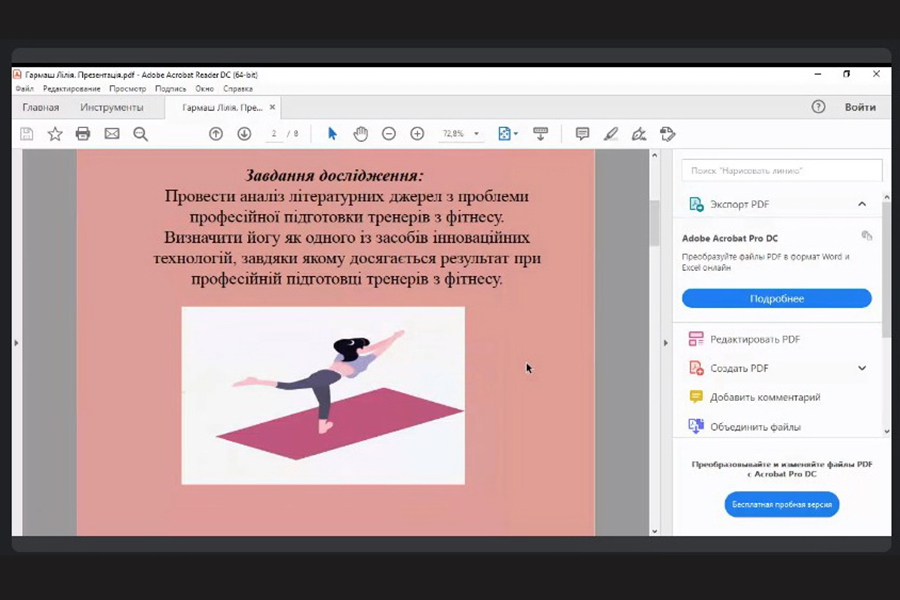Go to the previous page with up arrow

coord(216,134)
